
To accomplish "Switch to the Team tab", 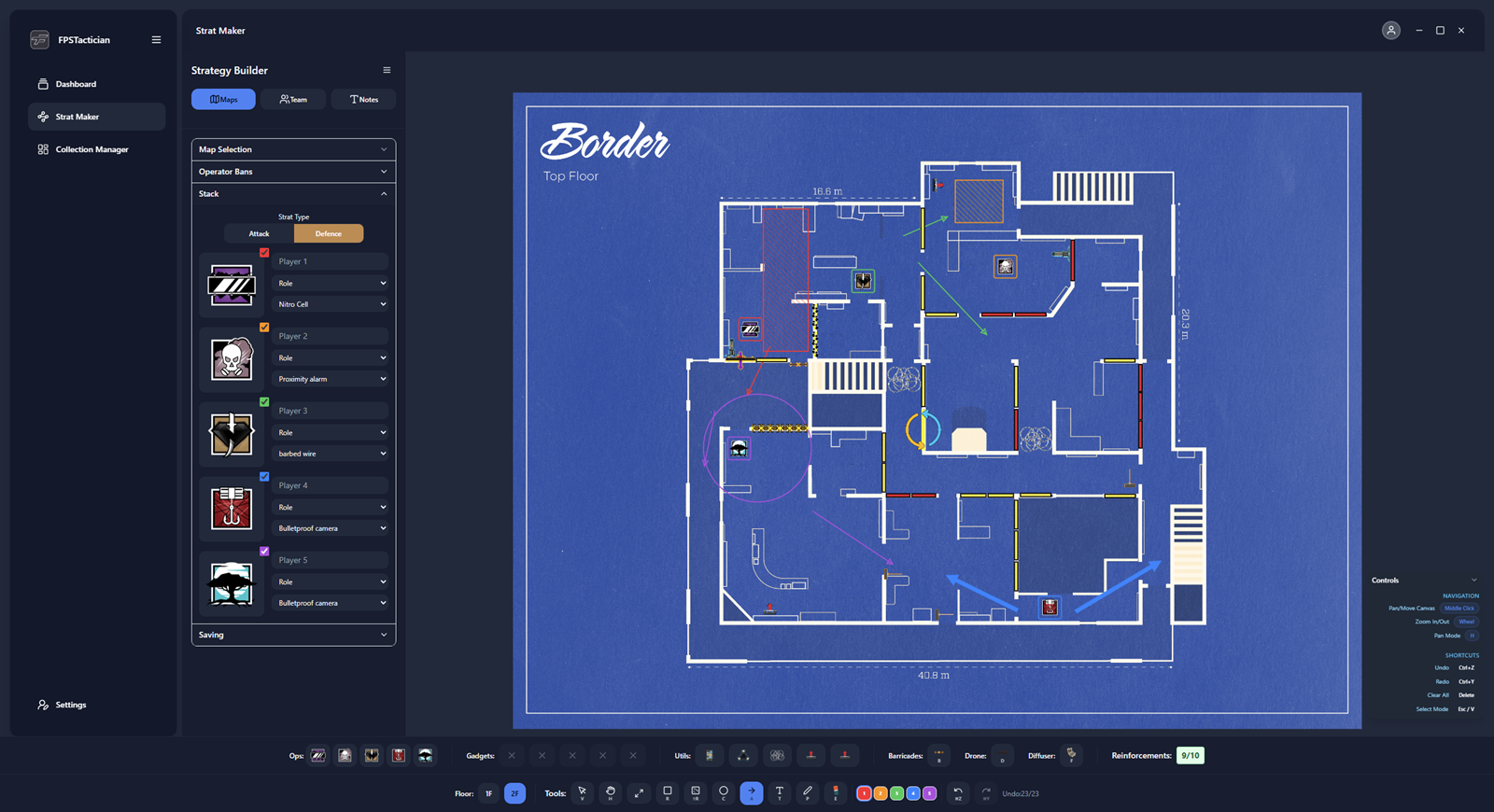I will 293,99.
